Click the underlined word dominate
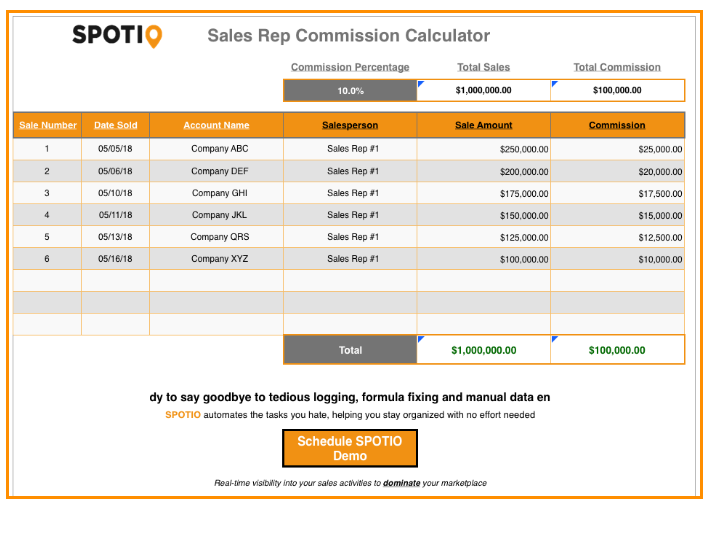This screenshot has width=709, height=554. 402,483
